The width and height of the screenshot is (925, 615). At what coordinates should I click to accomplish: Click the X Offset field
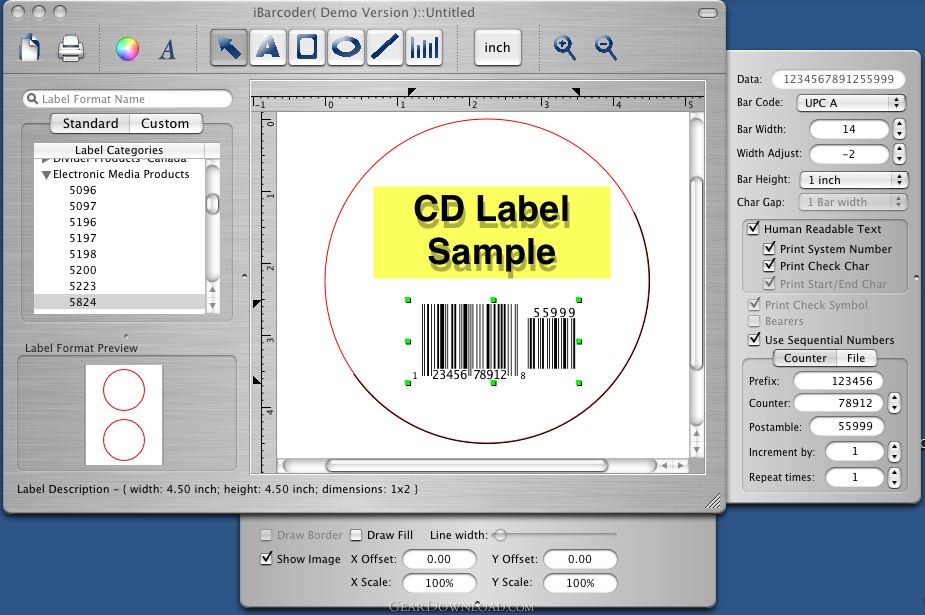point(439,559)
